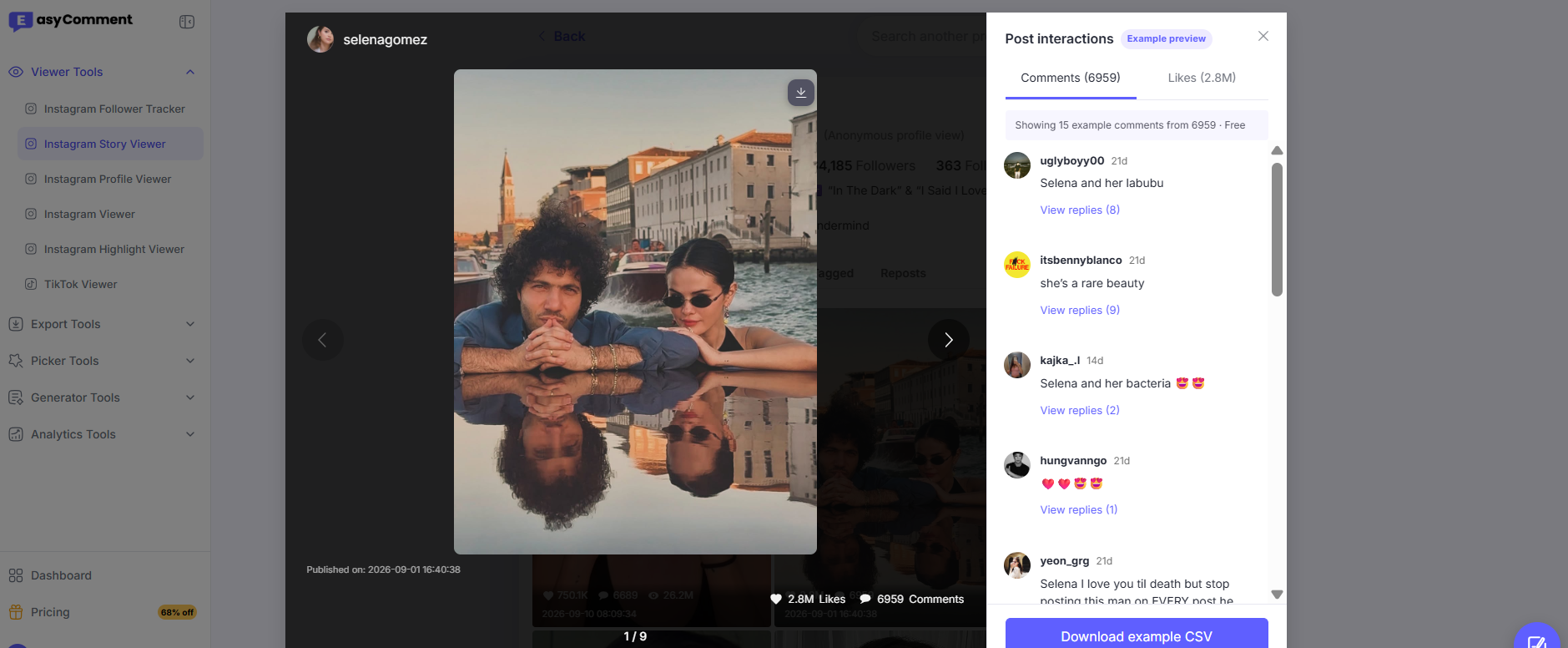Viewport: 1568px width, 648px height.
Task: Expand View replies (1) under hungvanngo
Action: pyautogui.click(x=1079, y=509)
